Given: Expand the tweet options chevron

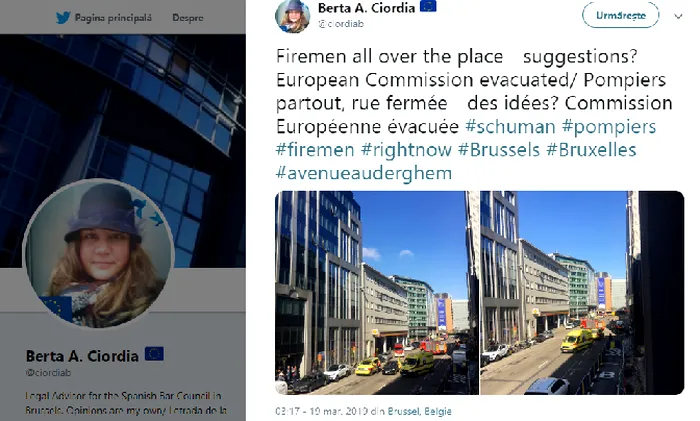Looking at the screenshot, I should (678, 17).
